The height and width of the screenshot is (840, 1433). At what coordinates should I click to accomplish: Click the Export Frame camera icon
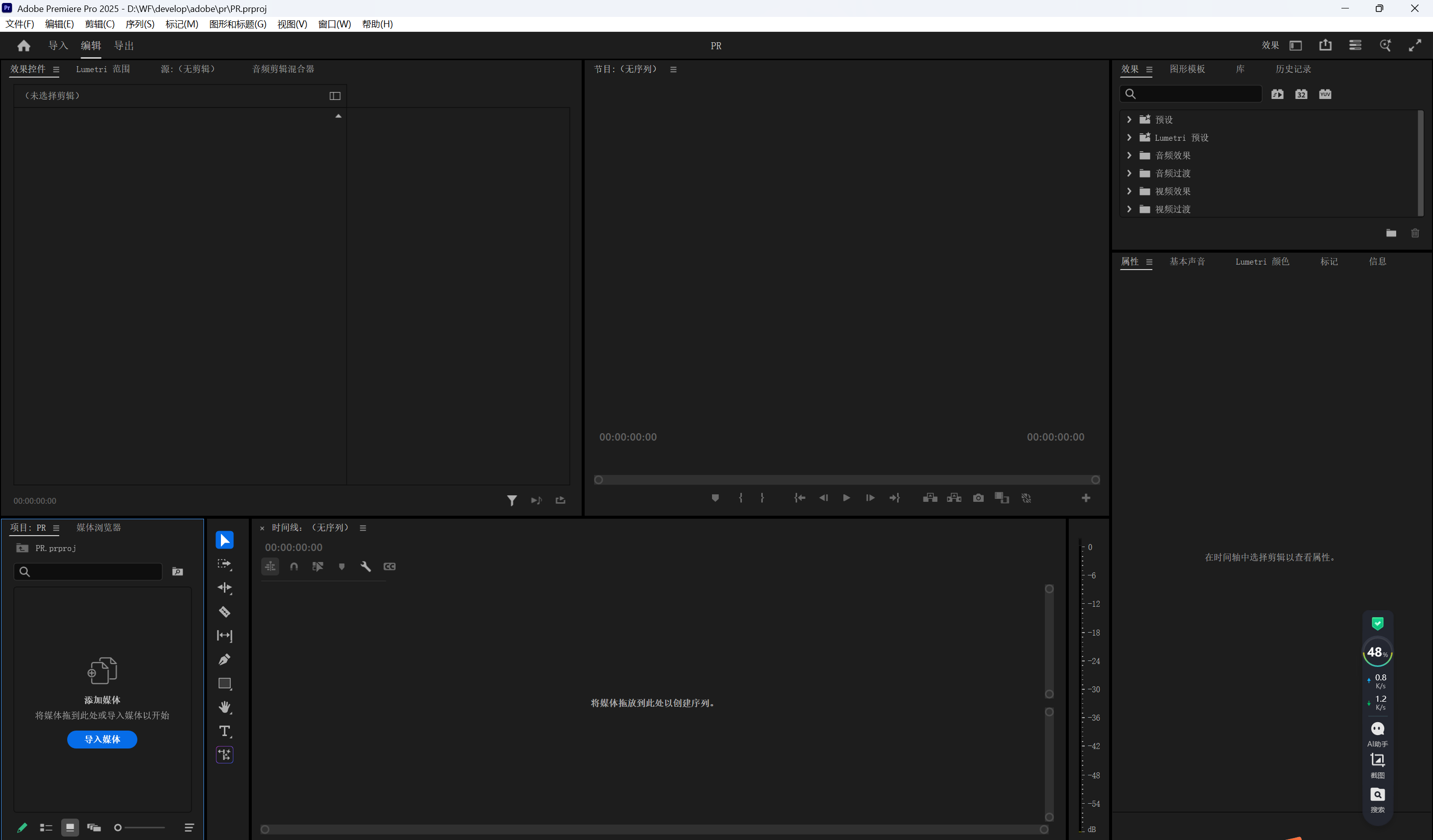pos(978,498)
